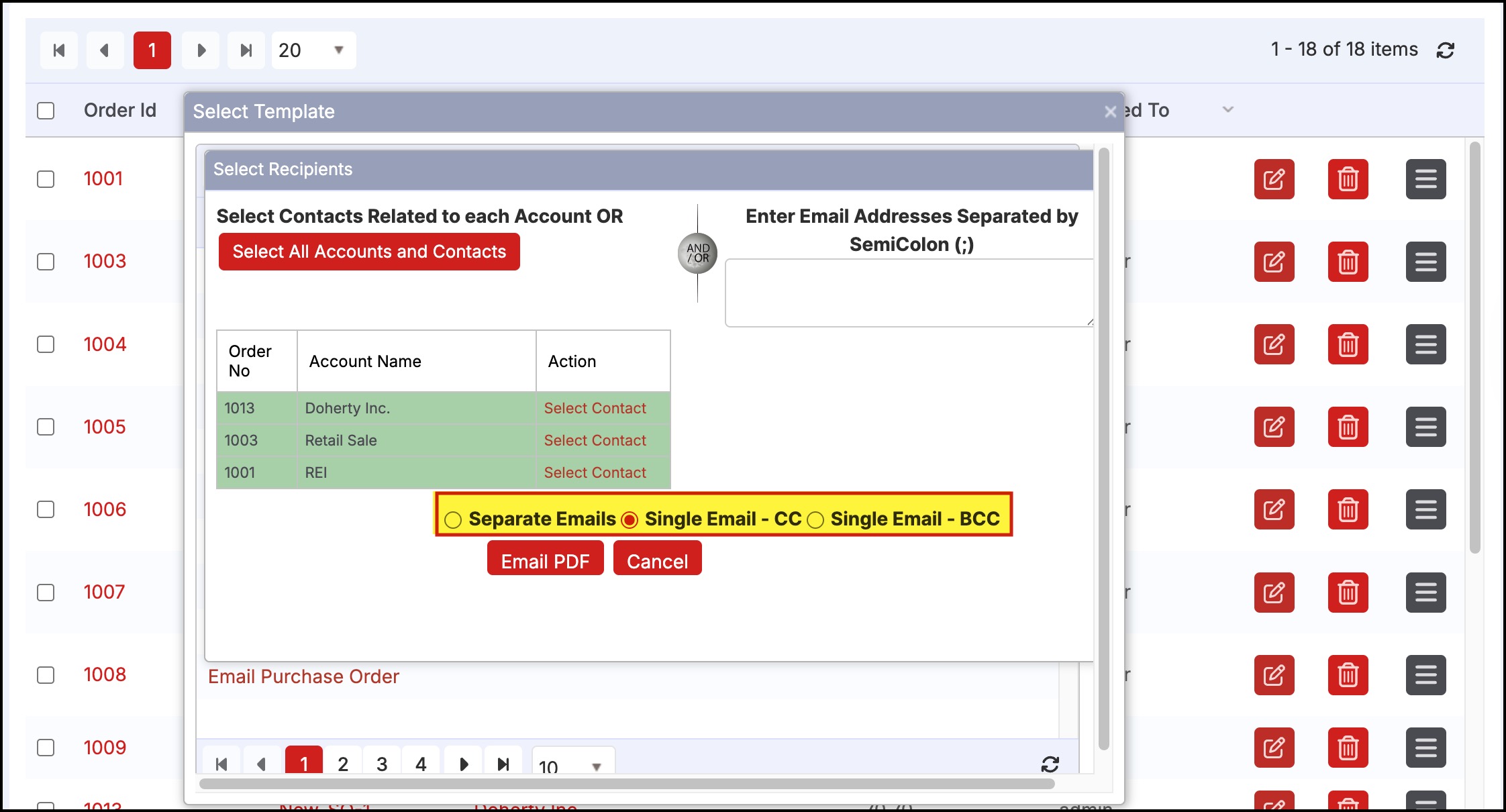Check the box for order 1003
Screen dimensions: 1506x812
46,262
